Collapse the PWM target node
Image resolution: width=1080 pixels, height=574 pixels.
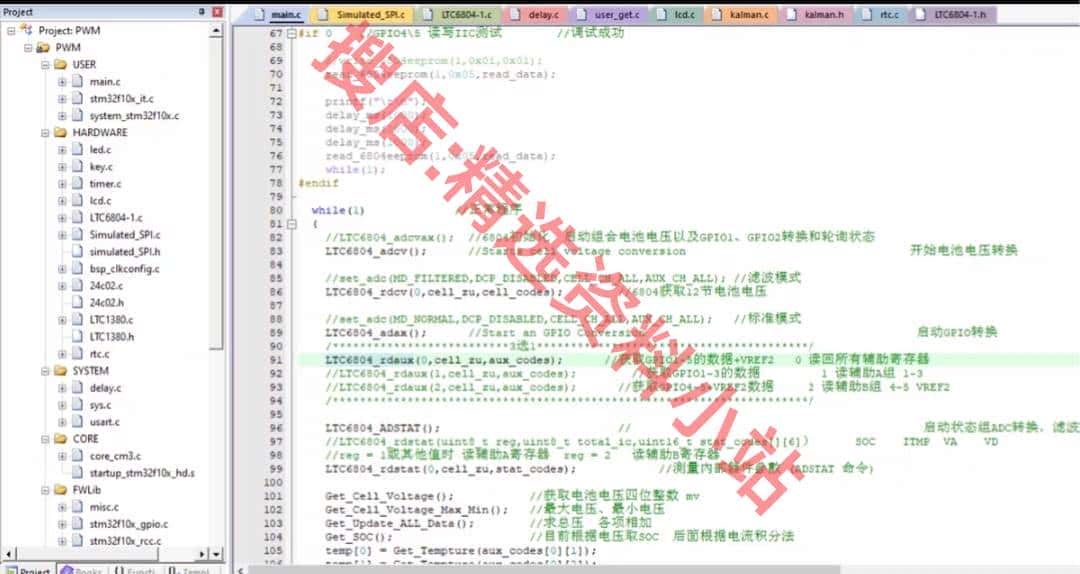point(28,48)
